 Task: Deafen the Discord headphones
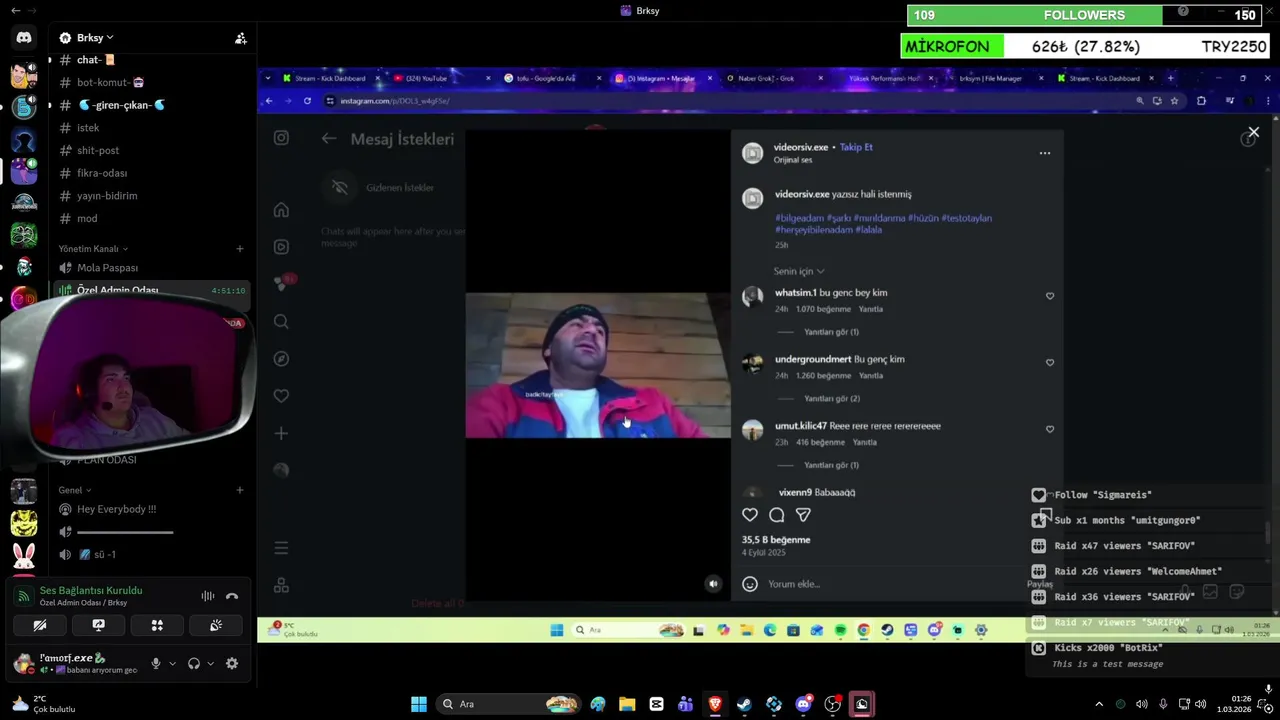194,663
